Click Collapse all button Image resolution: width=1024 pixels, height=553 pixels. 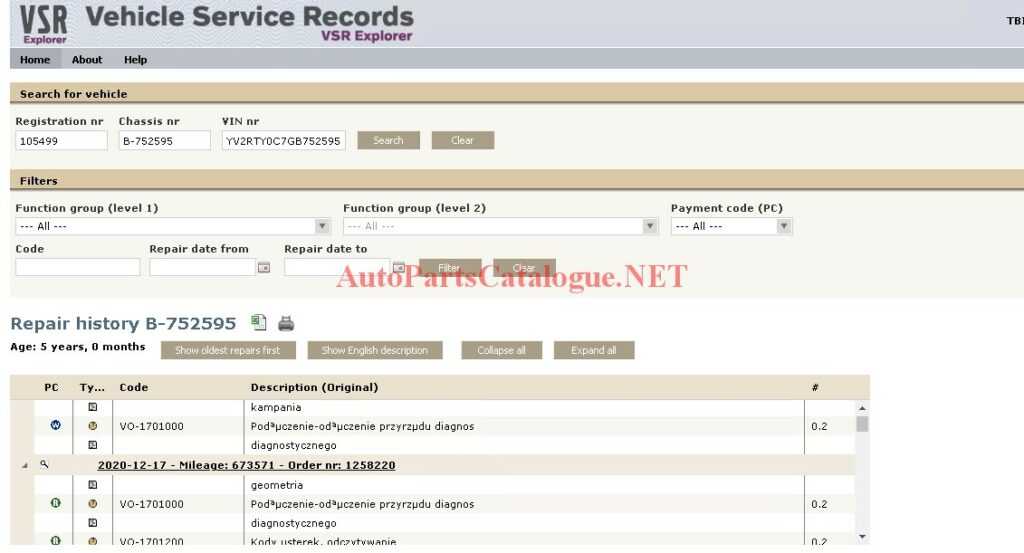tap(501, 350)
